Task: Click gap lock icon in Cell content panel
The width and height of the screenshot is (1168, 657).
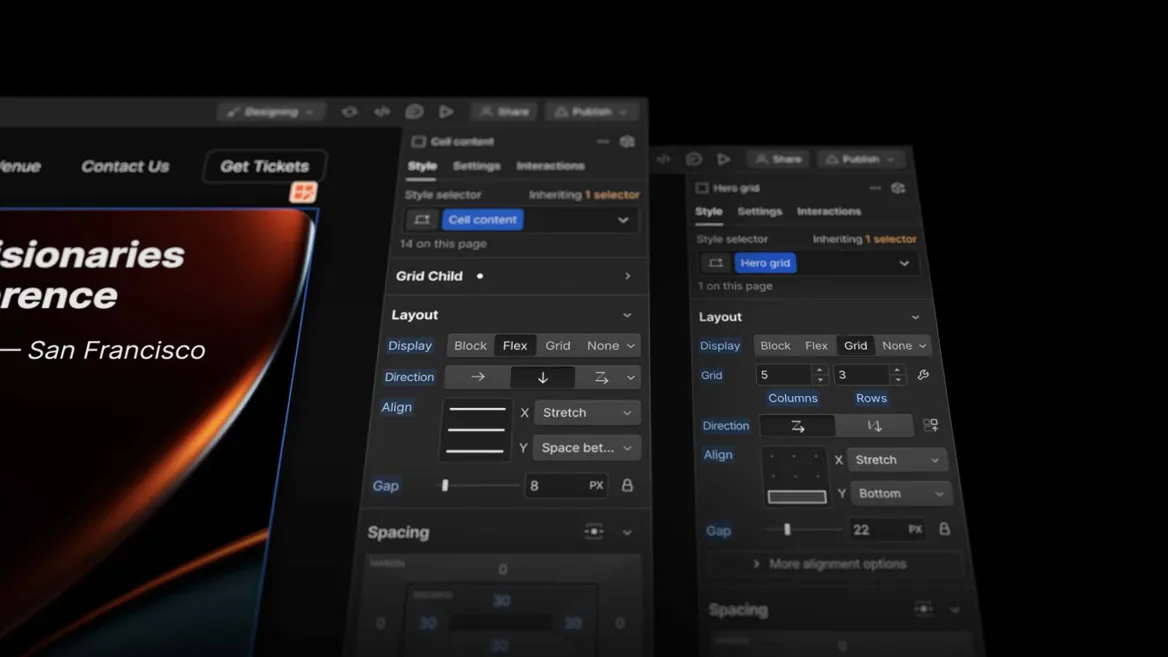Action: [x=627, y=486]
